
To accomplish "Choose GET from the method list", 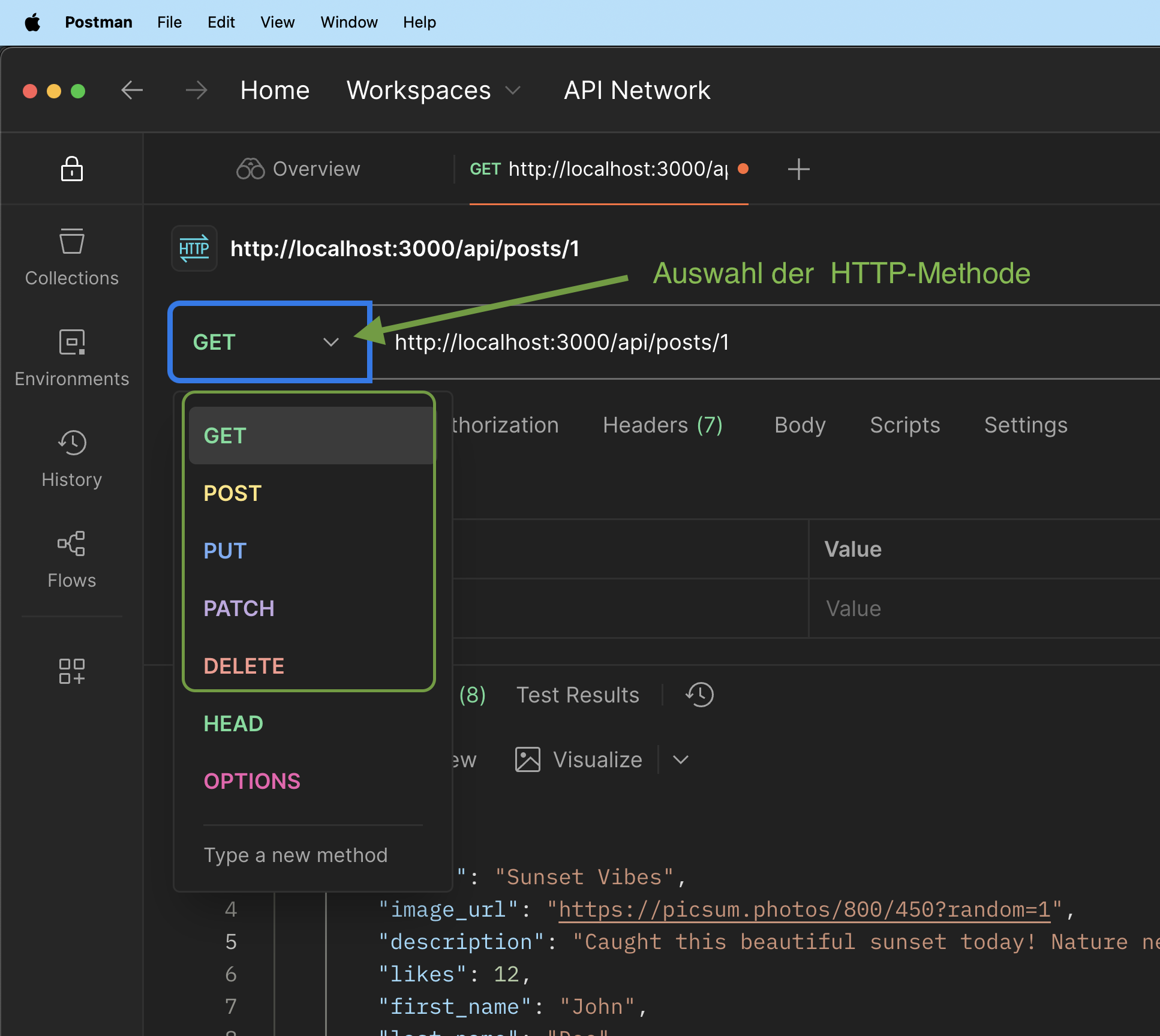I will coord(311,436).
